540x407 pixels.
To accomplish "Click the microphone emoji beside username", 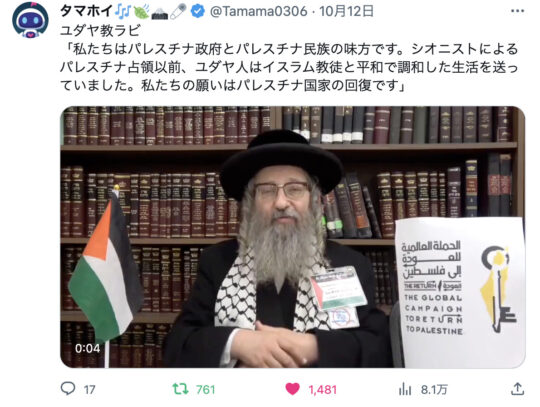I will click(178, 11).
